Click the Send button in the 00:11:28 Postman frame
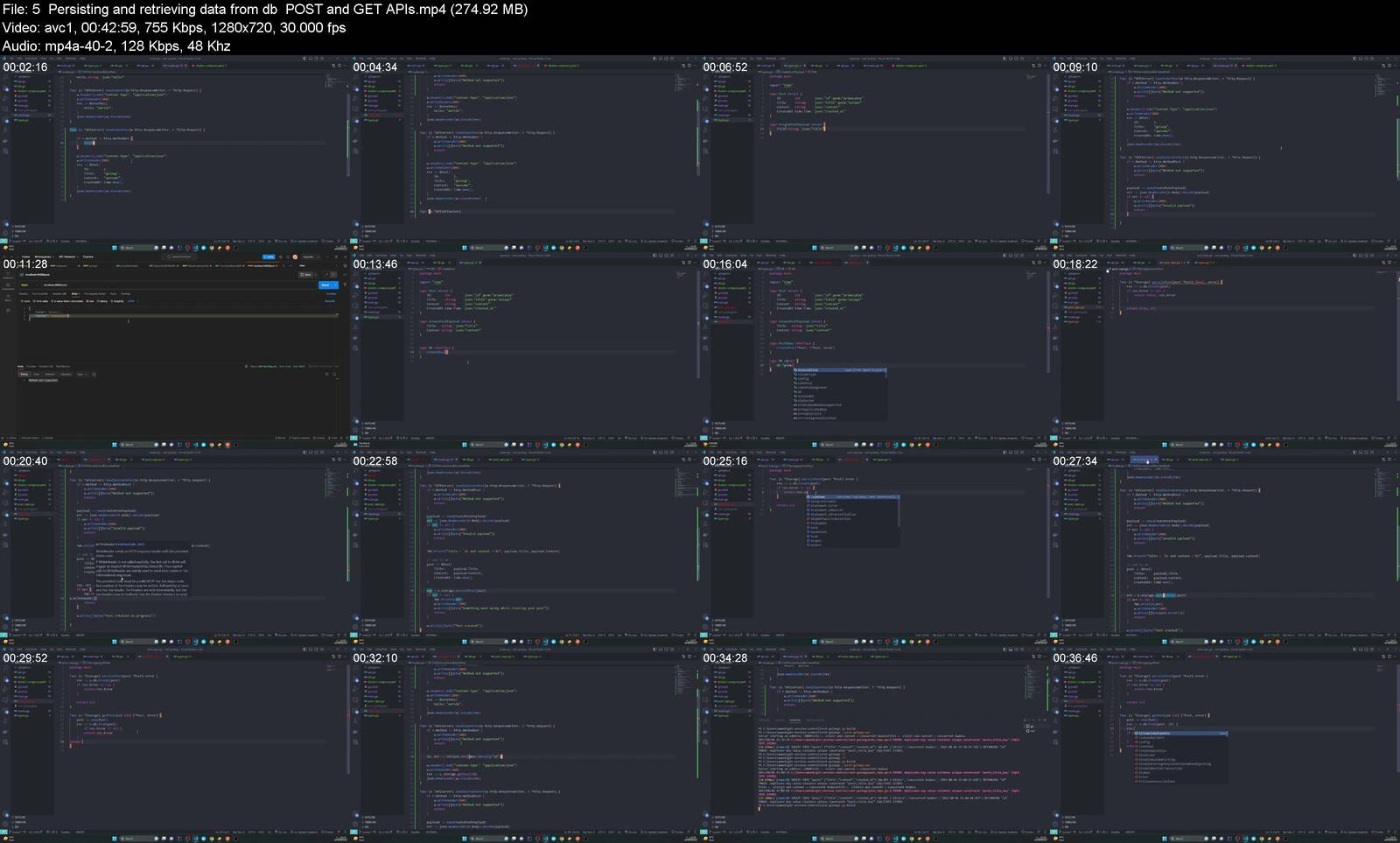 point(325,285)
